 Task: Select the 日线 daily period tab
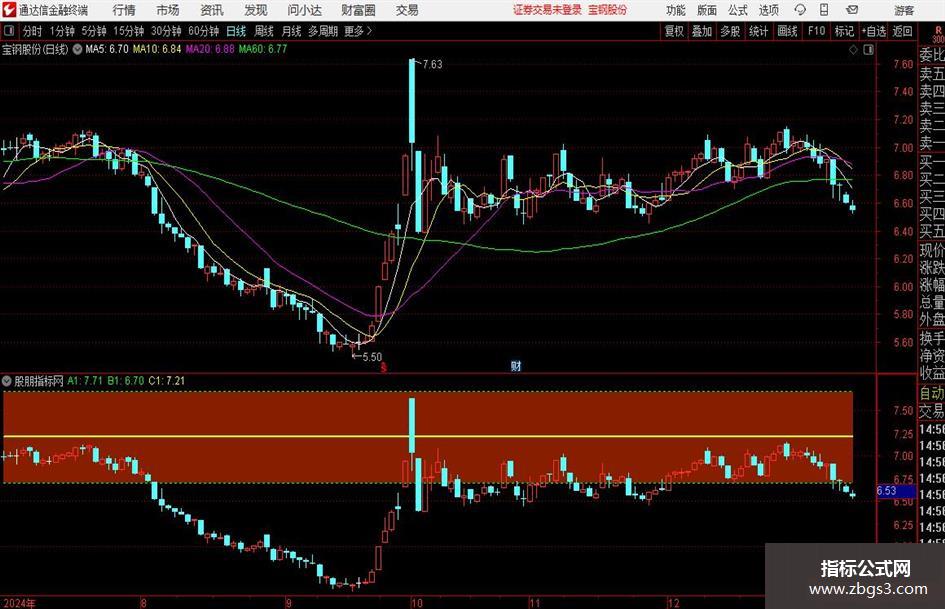click(x=236, y=31)
